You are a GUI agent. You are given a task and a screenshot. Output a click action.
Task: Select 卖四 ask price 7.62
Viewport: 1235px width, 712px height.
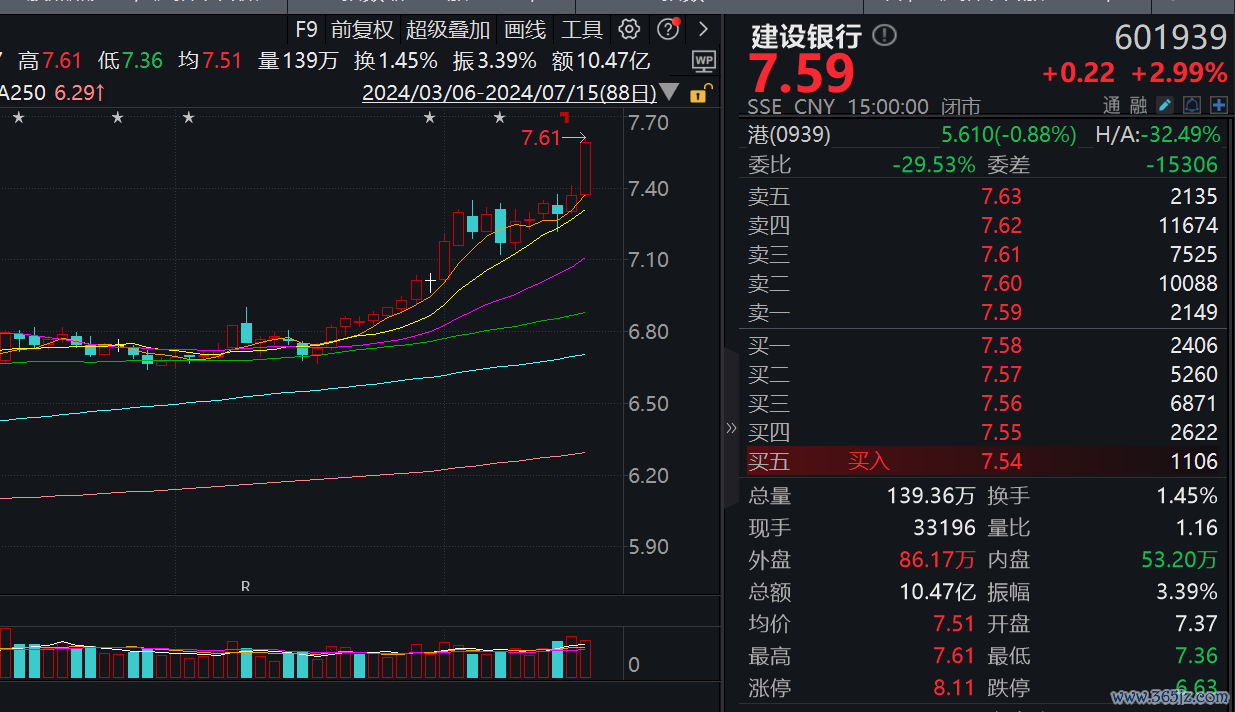click(x=1001, y=225)
